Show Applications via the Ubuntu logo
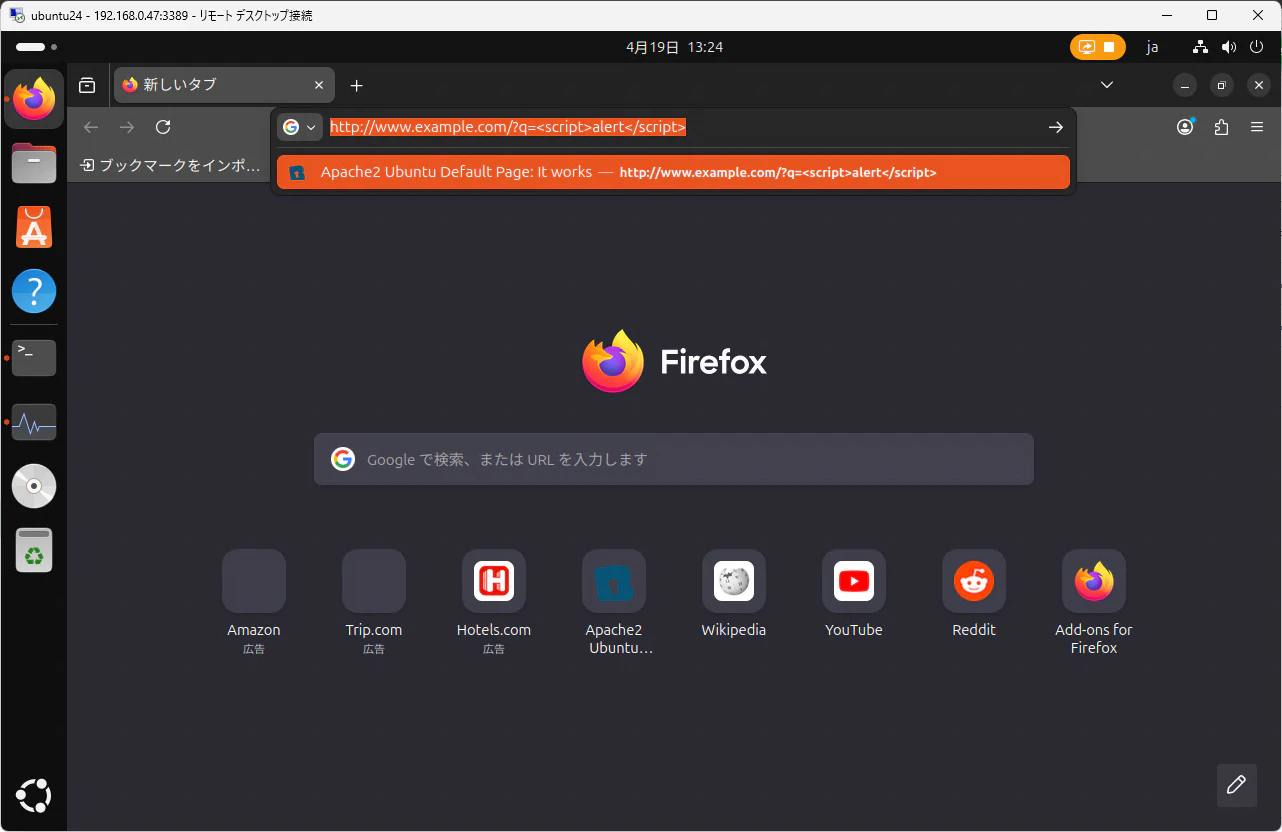Screen dimensions: 1282x832 tap(34, 796)
